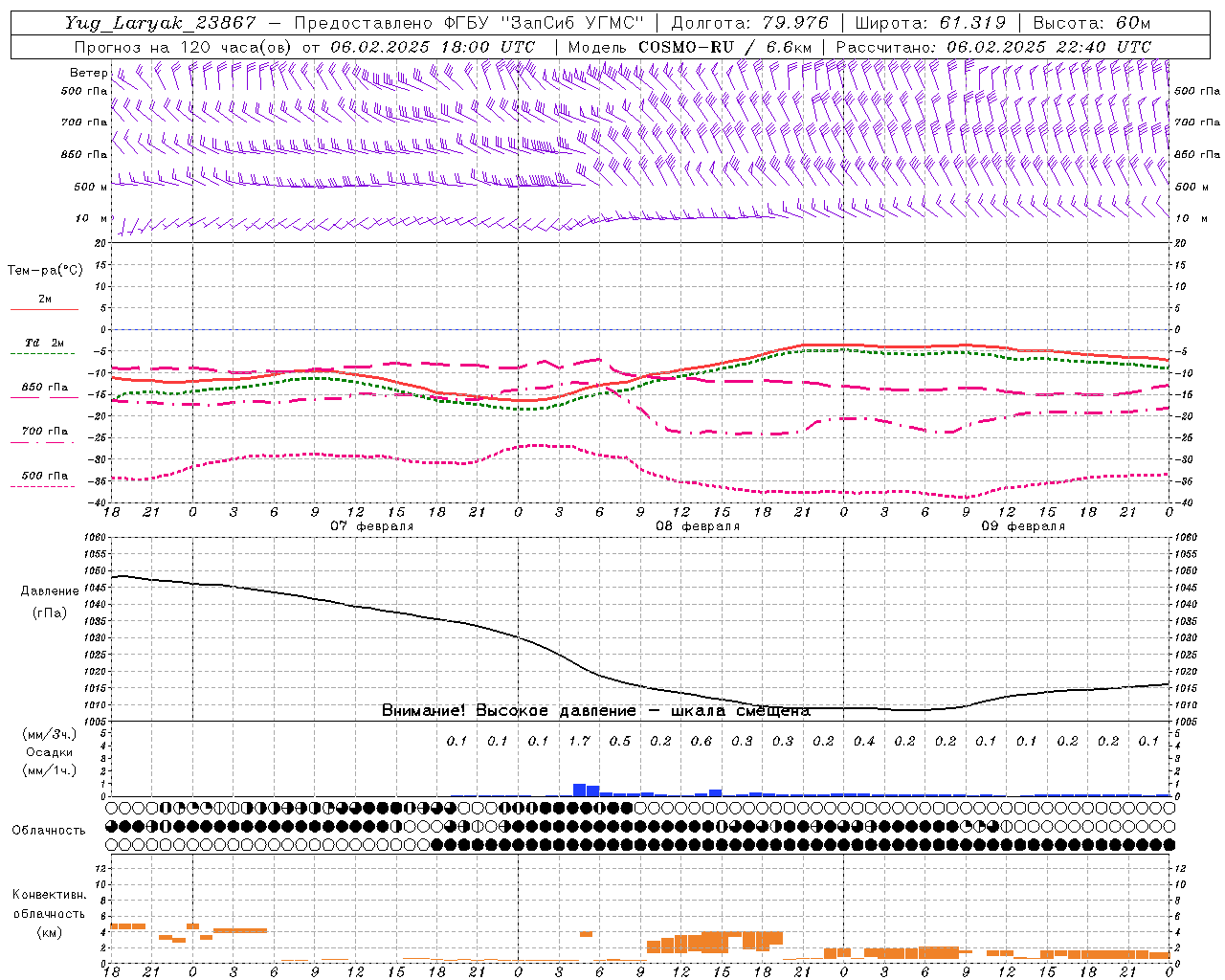Select the Td 2м legend entry
Screen dimensions: 1225x980
[x=45, y=343]
